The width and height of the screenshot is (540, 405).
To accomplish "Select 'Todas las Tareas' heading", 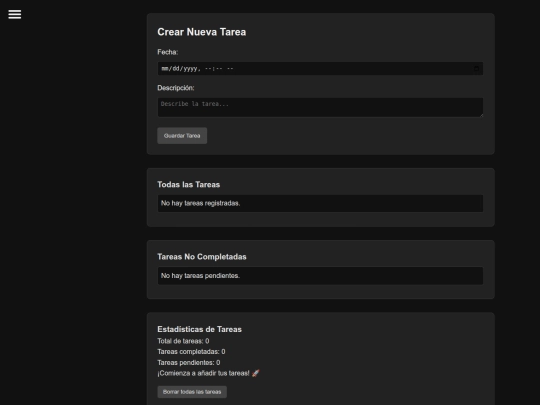I will (x=189, y=185).
